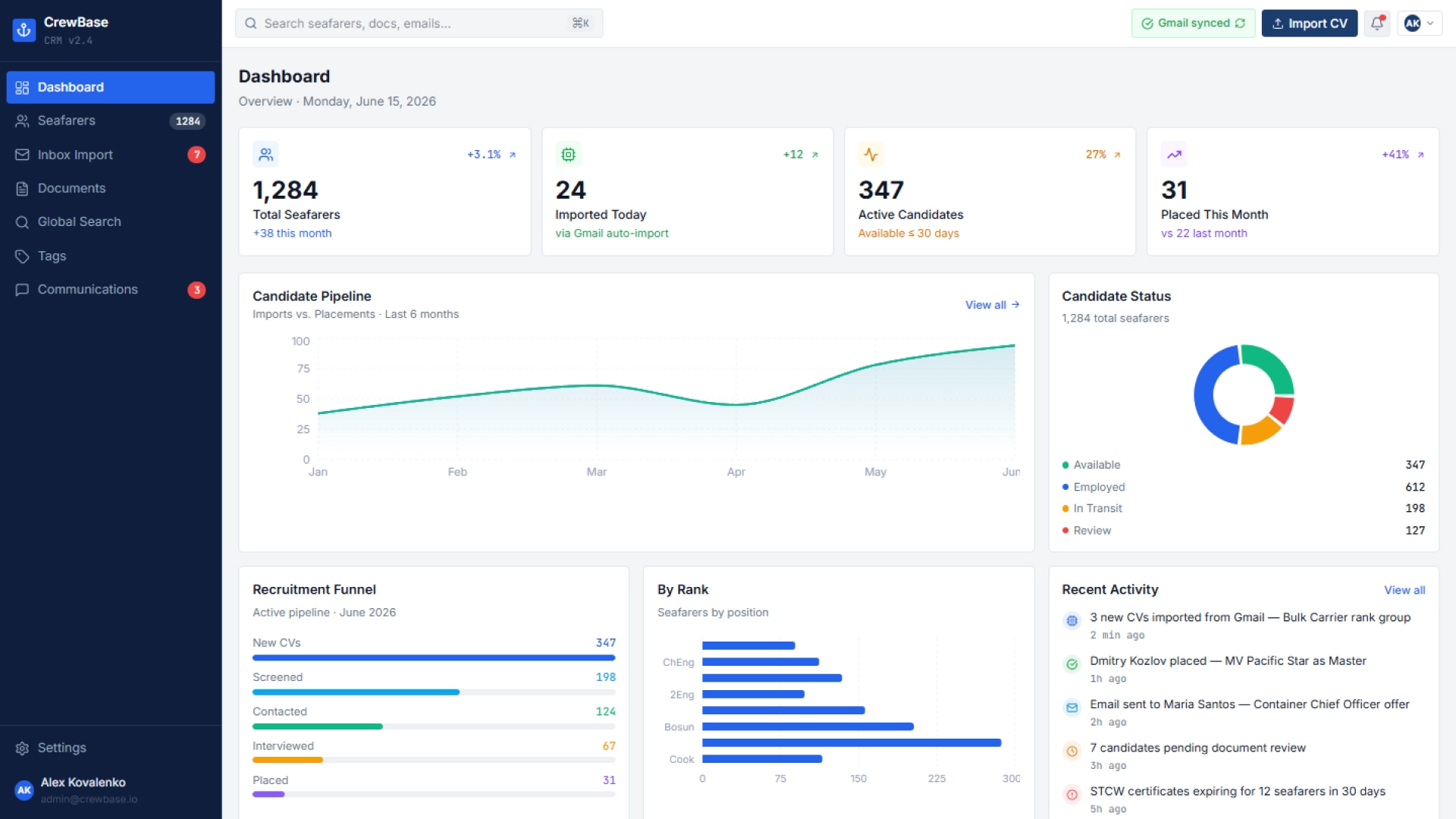This screenshot has width=1456, height=819.
Task: Click the Contacted funnel progress bar
Action: (x=434, y=726)
